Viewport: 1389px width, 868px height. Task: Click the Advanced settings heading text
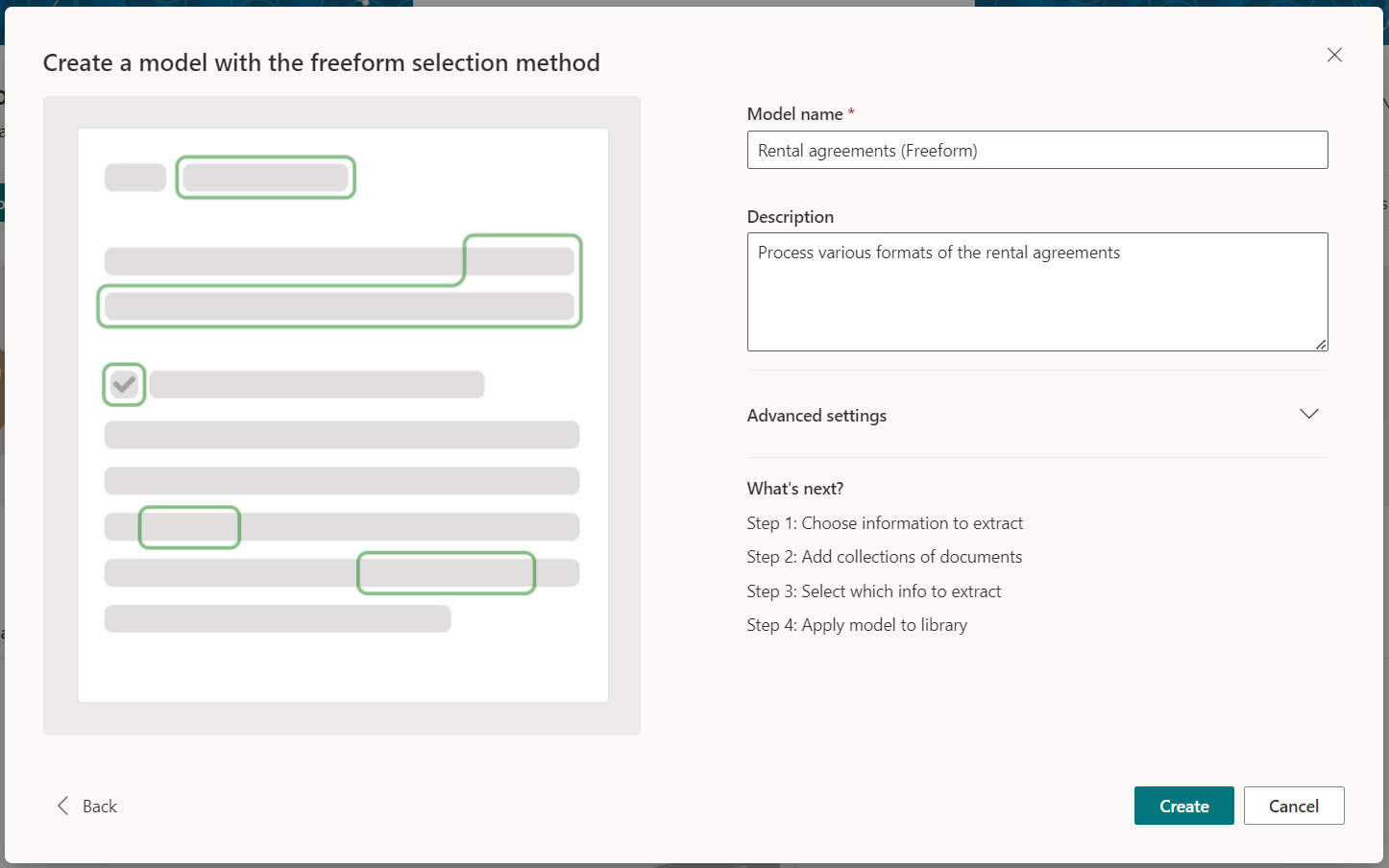816,416
